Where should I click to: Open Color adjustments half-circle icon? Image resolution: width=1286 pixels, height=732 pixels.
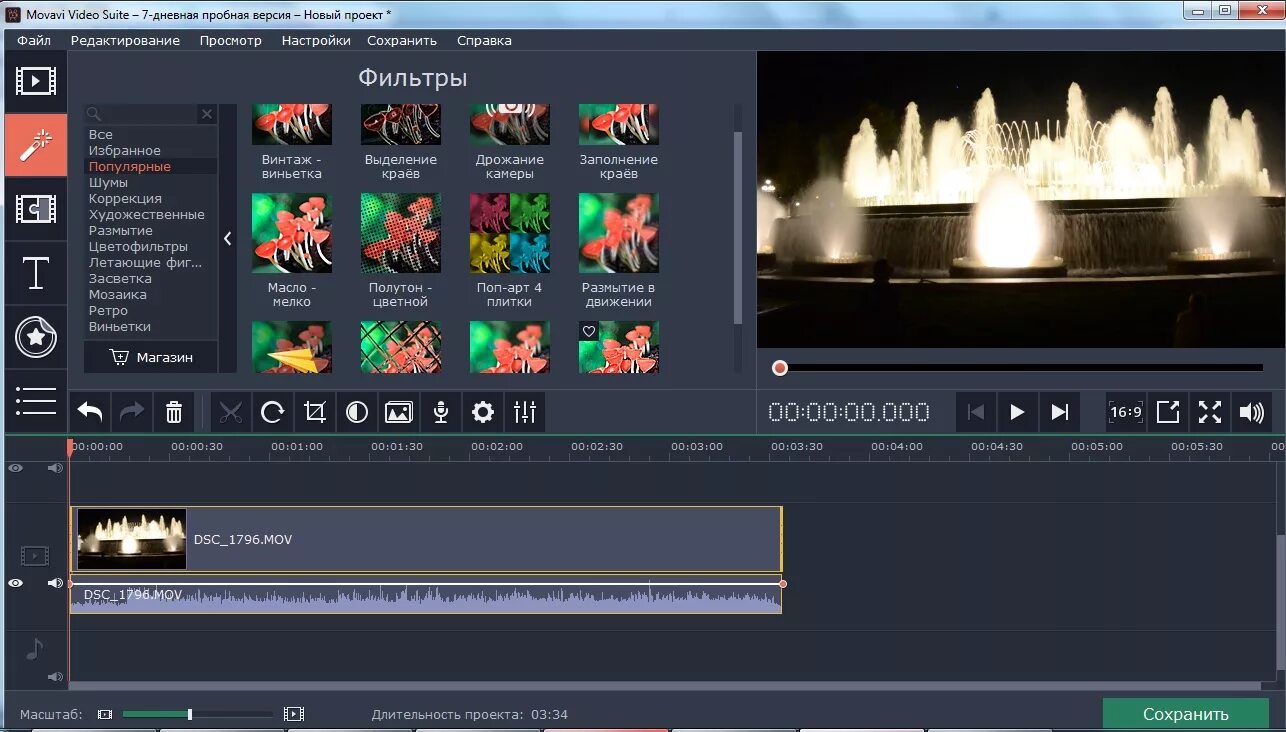[357, 412]
